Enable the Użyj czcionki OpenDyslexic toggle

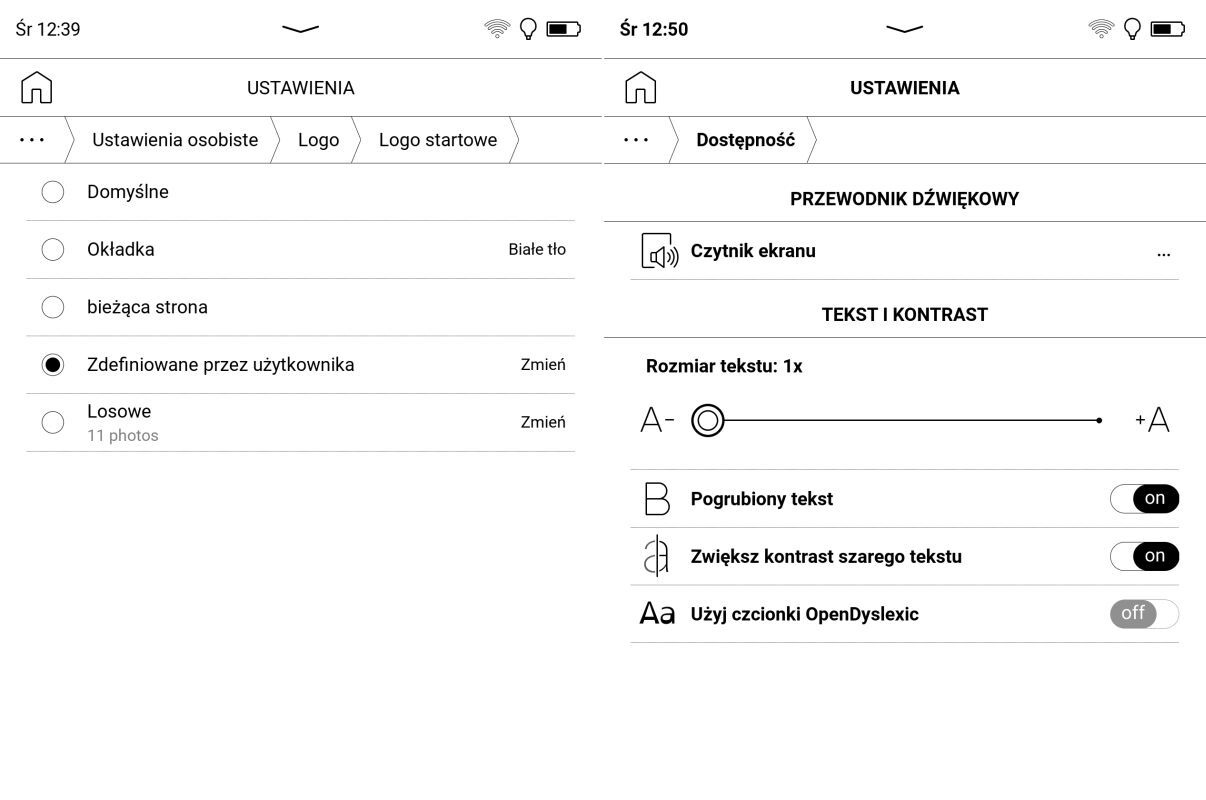pos(1144,614)
